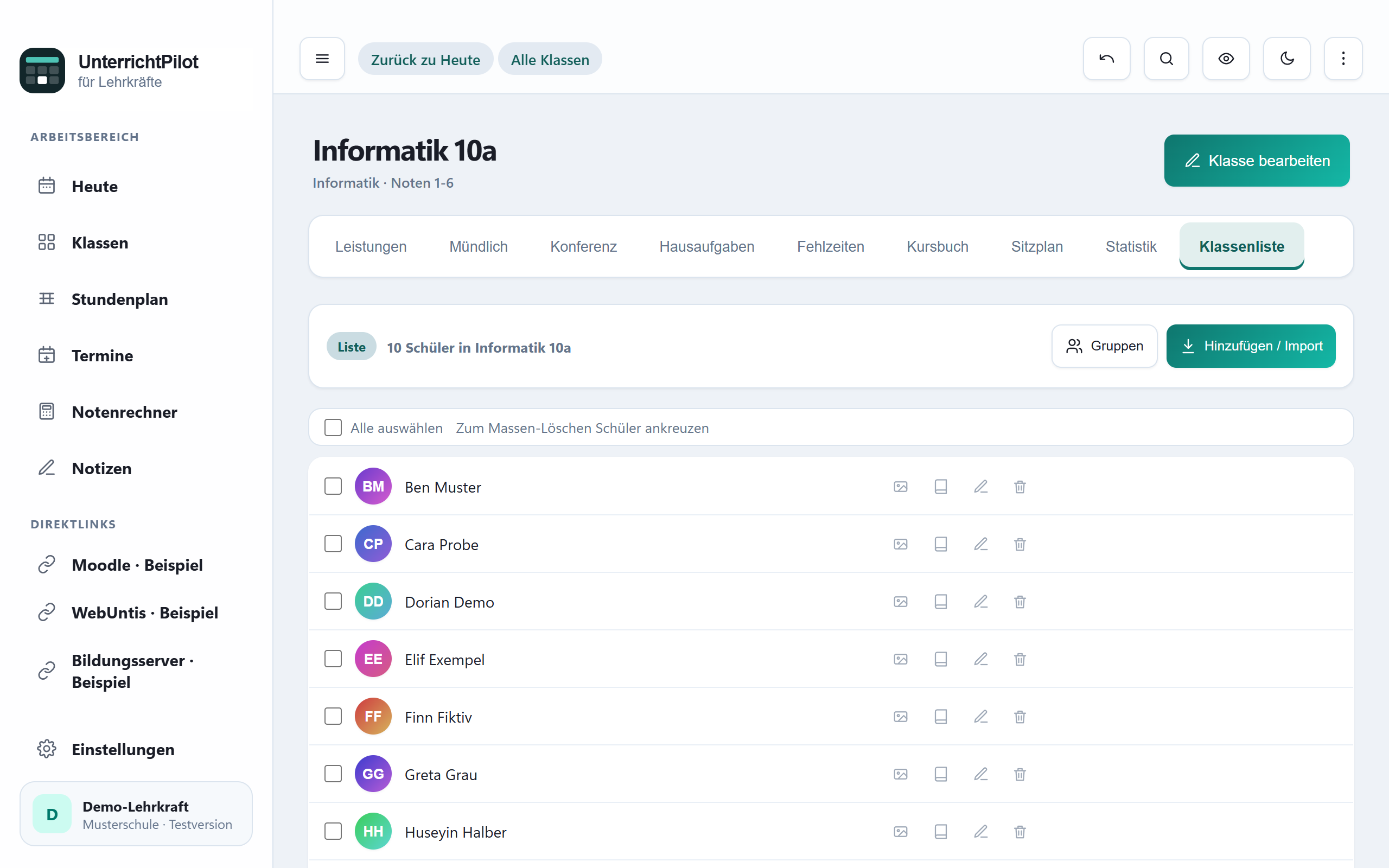Switch to the Fehlzeiten tab

point(830,246)
